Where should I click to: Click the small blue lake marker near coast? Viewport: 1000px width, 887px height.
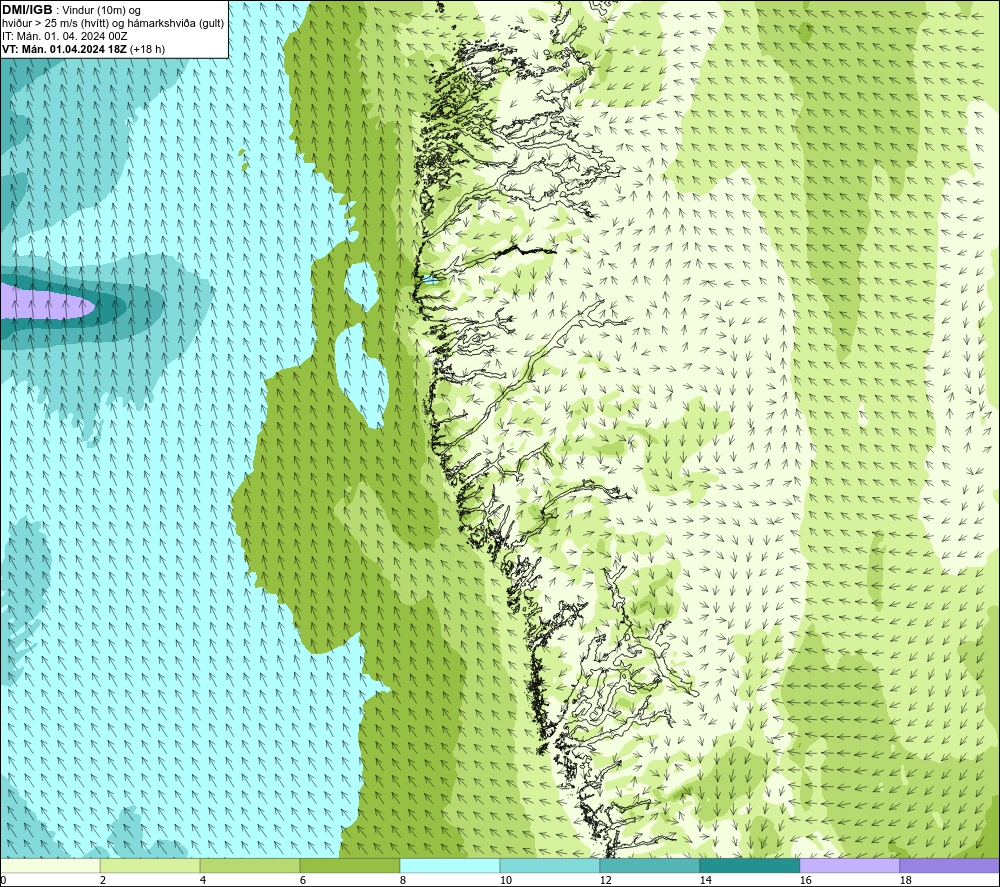(x=431, y=279)
